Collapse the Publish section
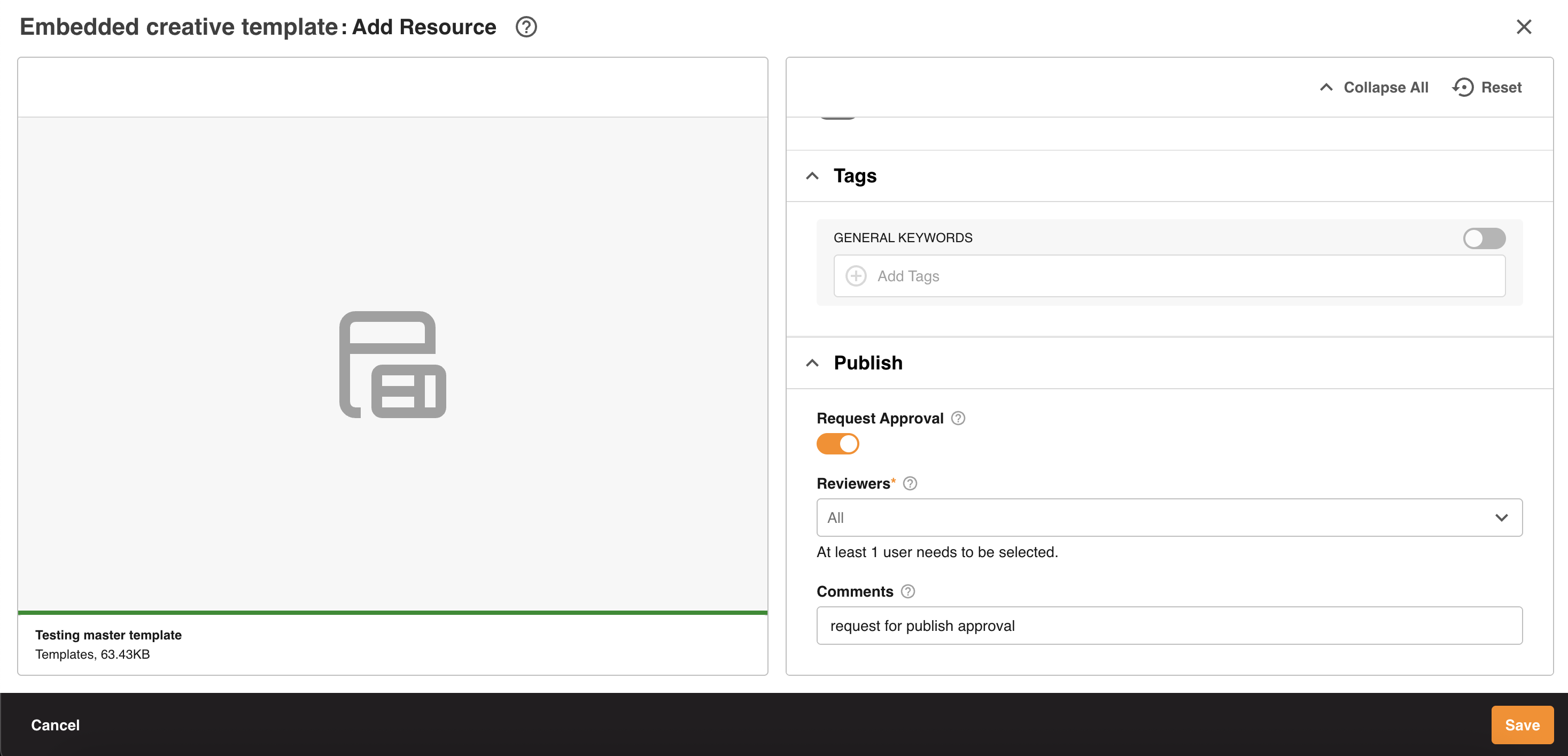Viewport: 1568px width, 756px height. [812, 363]
